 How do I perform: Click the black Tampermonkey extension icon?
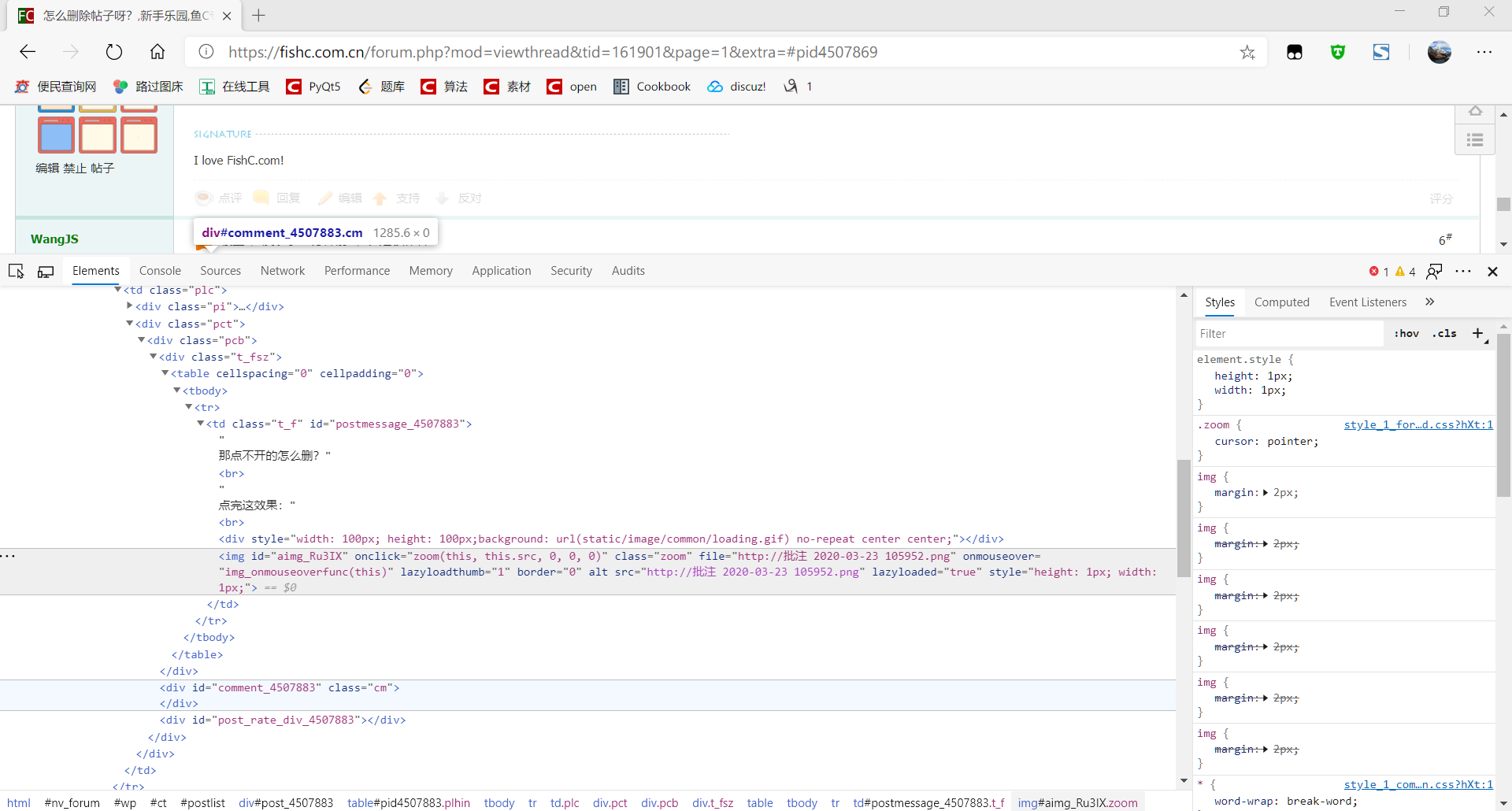1295,52
